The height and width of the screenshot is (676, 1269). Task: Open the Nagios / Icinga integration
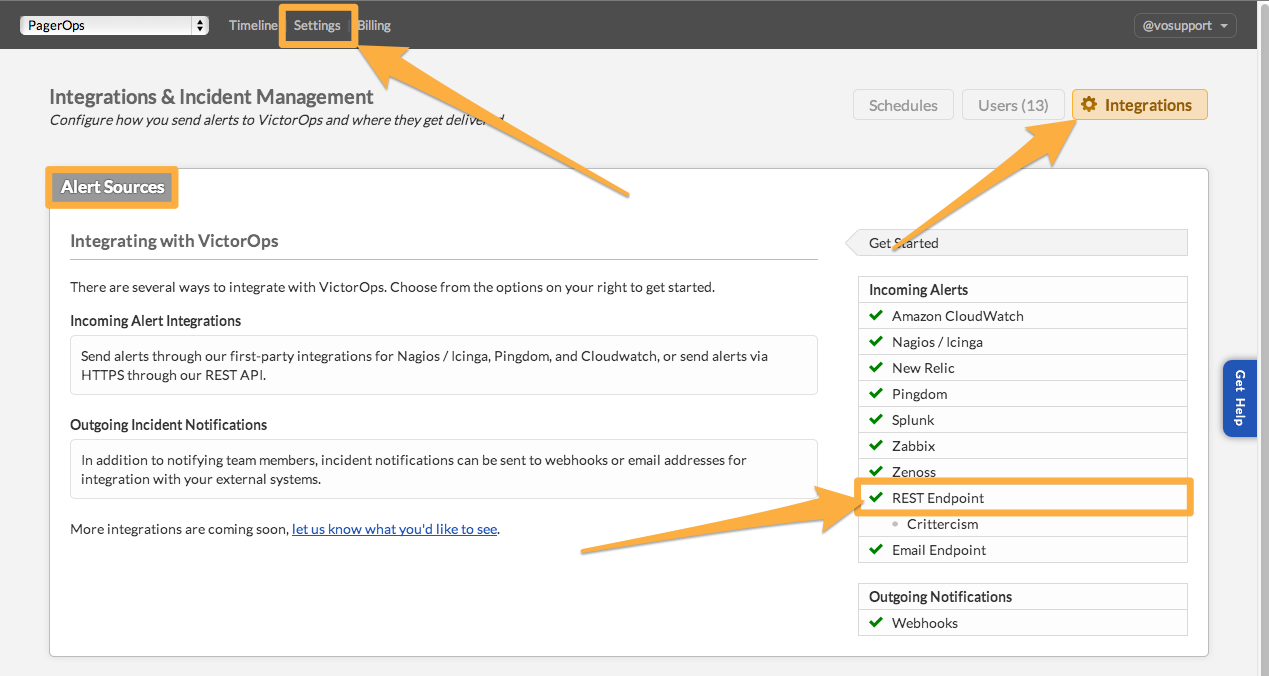pos(1022,342)
